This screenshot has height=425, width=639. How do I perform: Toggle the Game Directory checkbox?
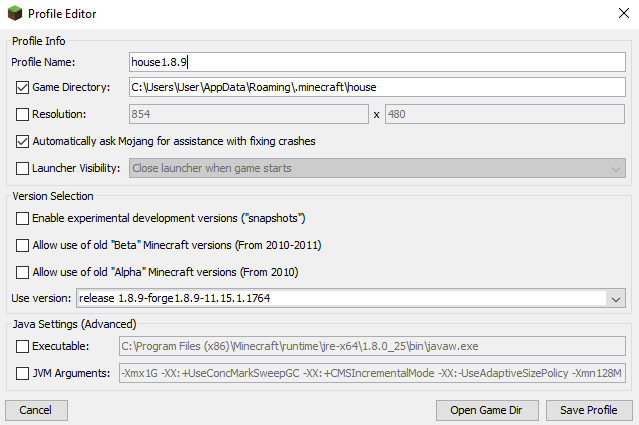coord(23,88)
